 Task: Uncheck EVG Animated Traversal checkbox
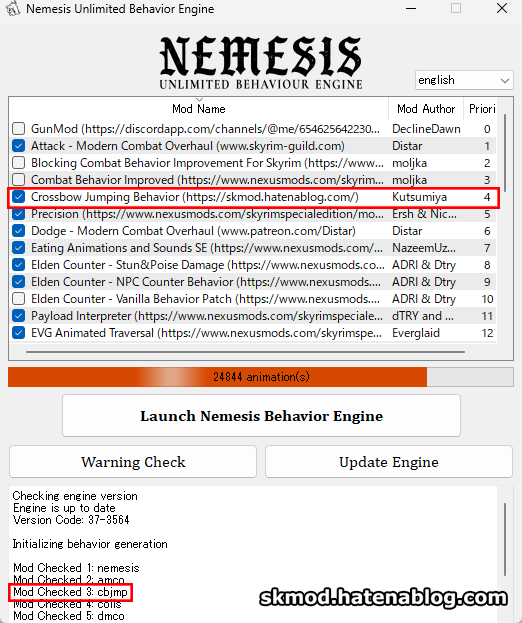[x=18, y=333]
